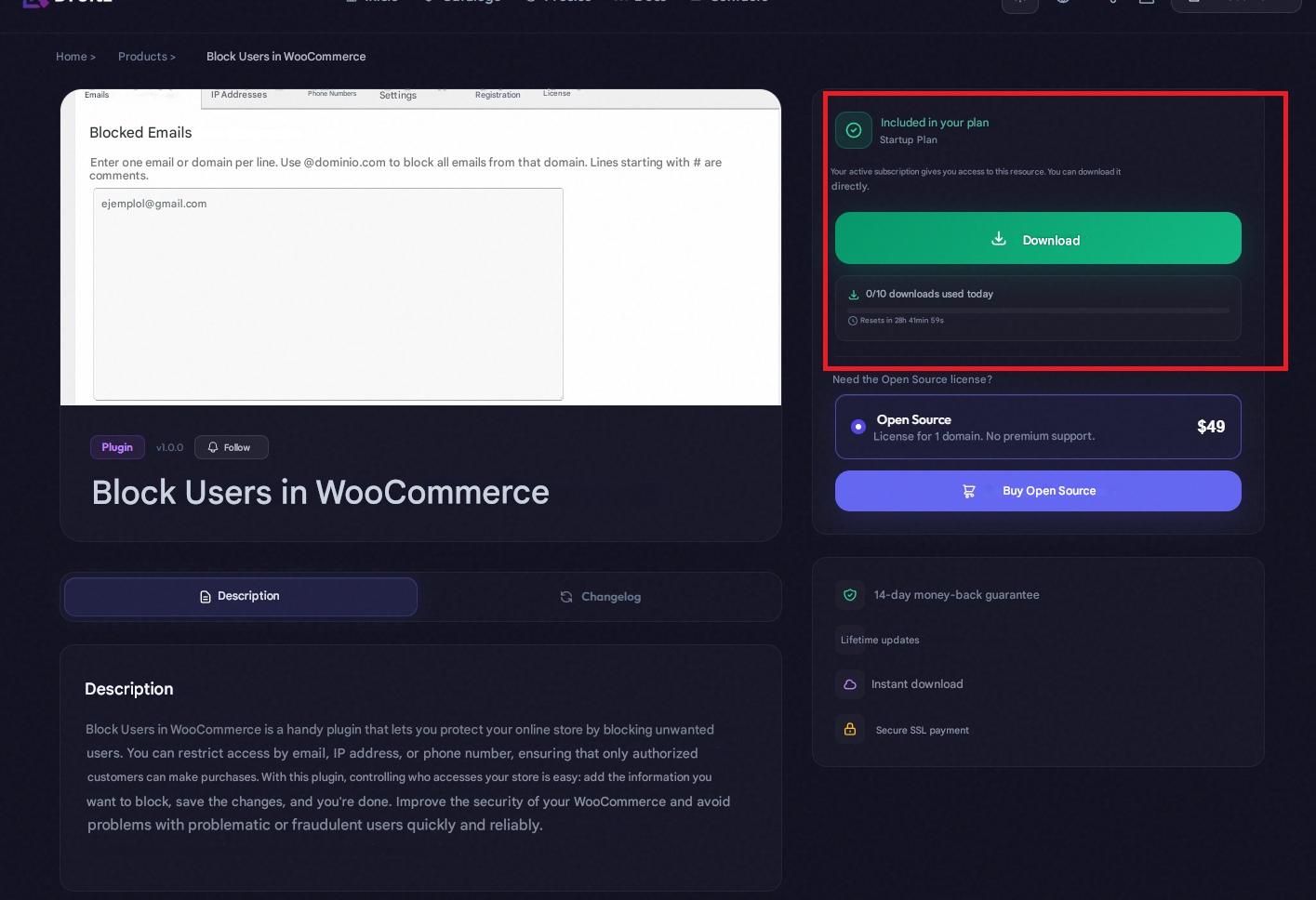Click the purple Plugin badge
1316x900 pixels.
pyautogui.click(x=117, y=447)
